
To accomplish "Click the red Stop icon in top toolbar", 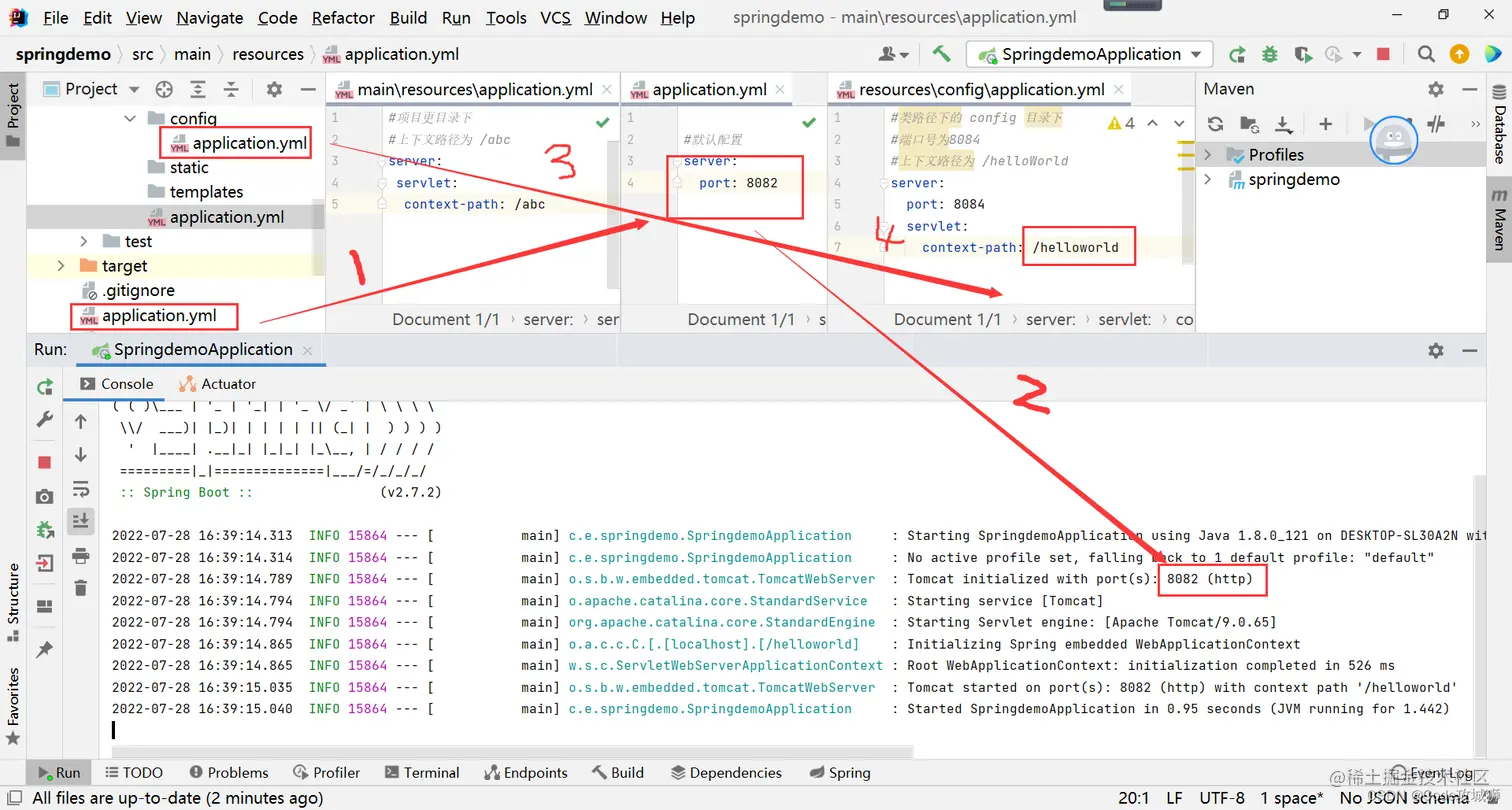I will 1383,54.
